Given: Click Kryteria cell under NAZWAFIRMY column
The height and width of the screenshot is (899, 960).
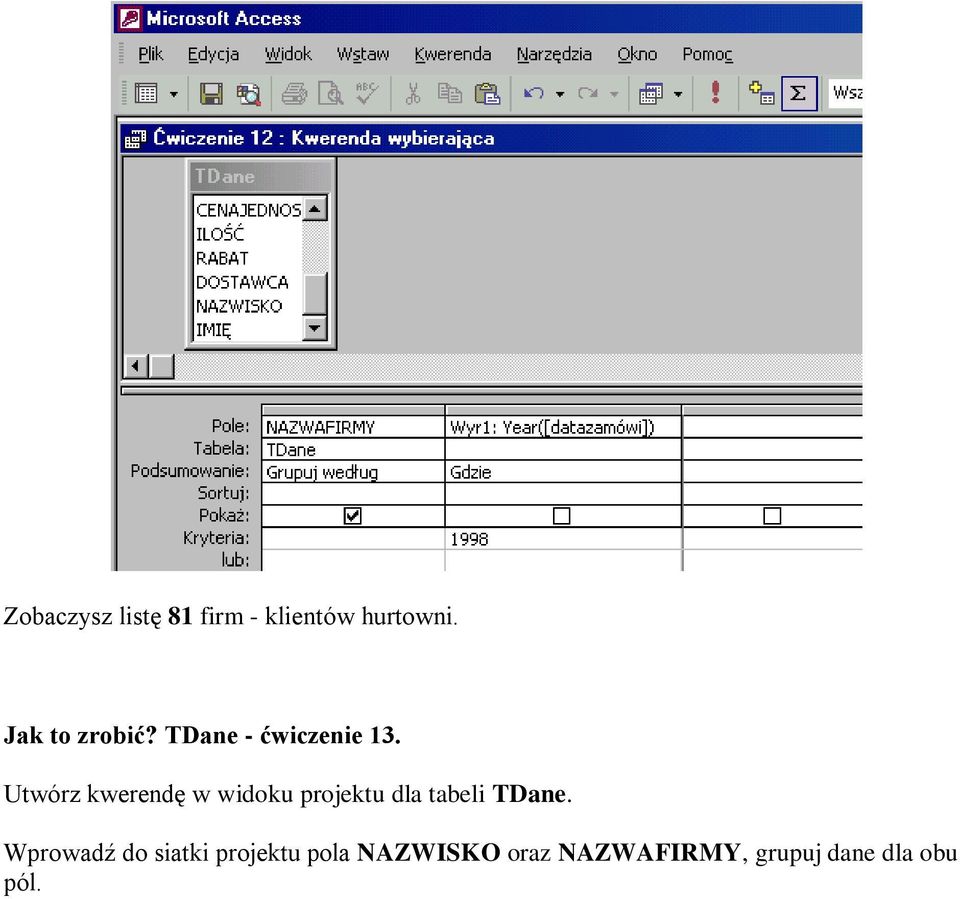Looking at the screenshot, I should [353, 539].
